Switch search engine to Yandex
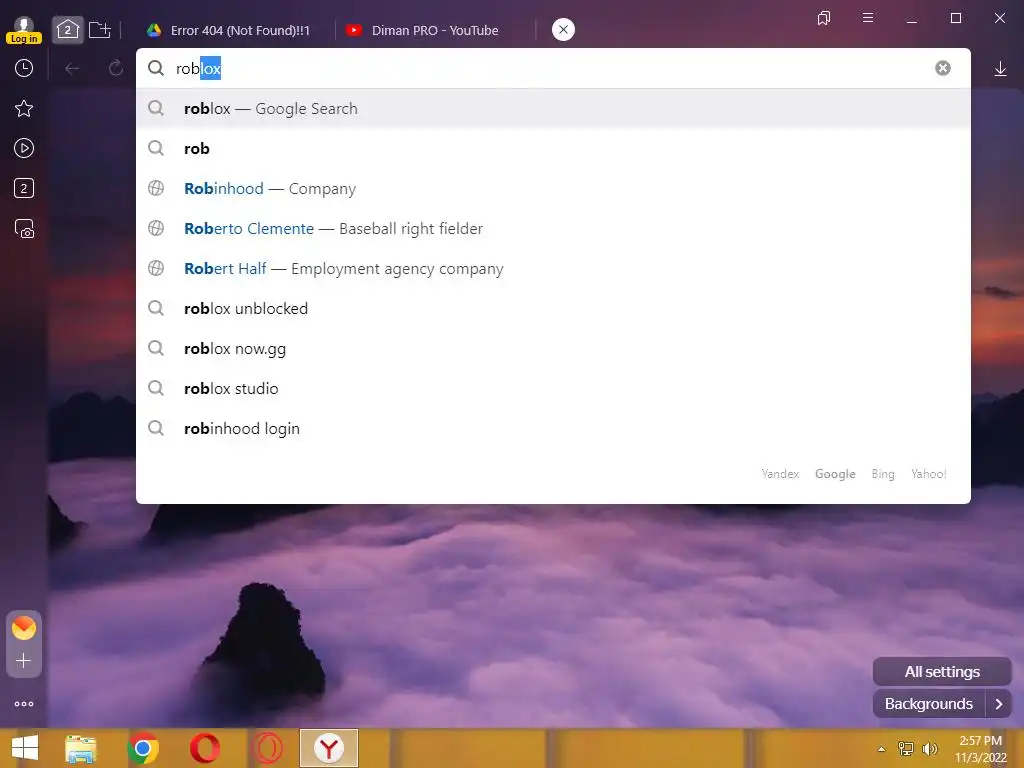The image size is (1024, 768). [x=780, y=473]
